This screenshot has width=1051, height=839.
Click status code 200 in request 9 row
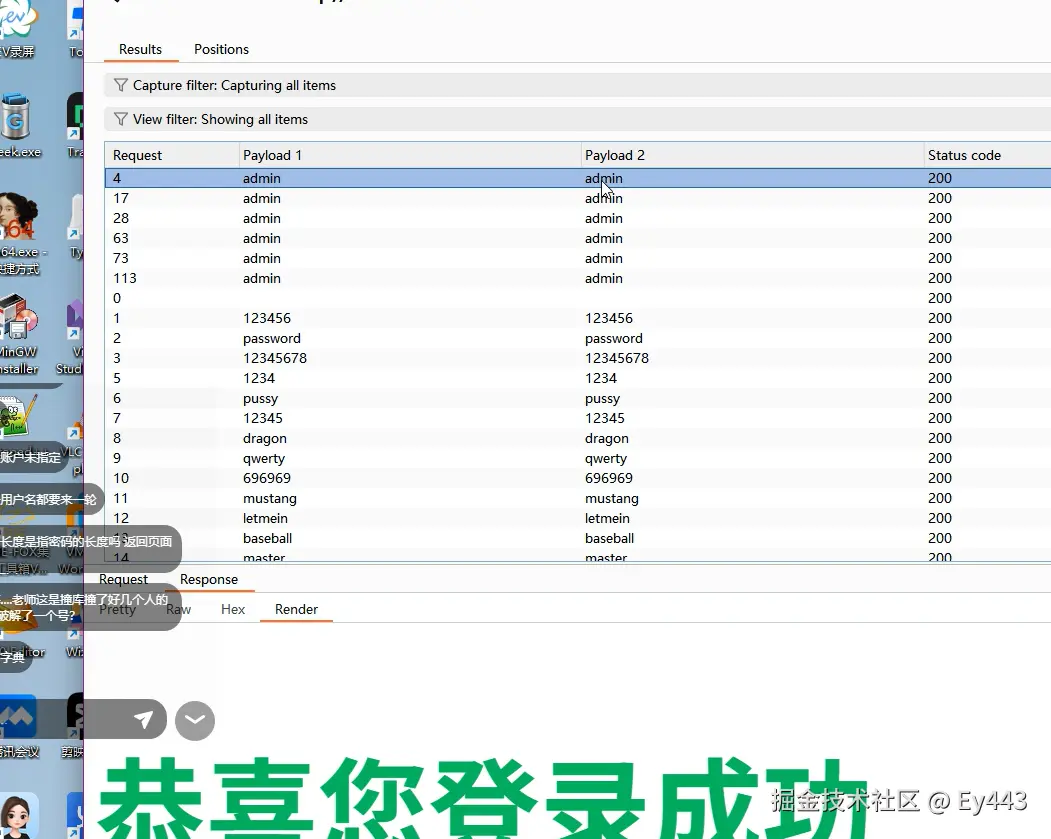940,458
